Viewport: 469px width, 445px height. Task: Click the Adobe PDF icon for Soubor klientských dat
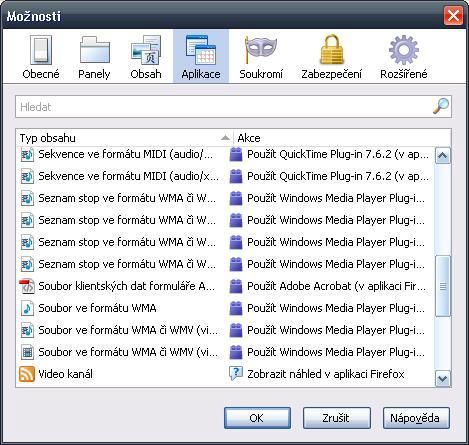pos(27,286)
